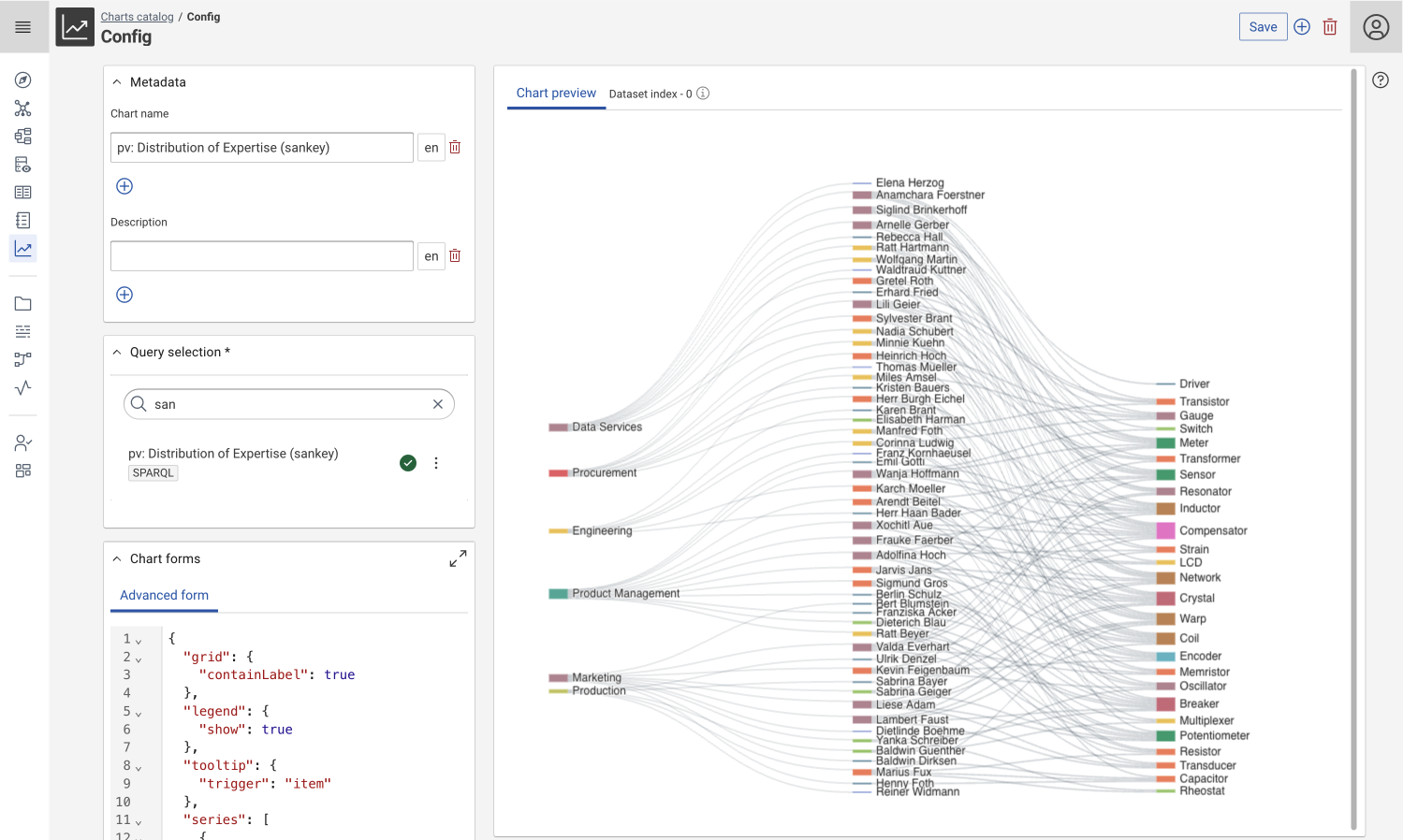Click the hierarchy diagram sidebar icon
The height and width of the screenshot is (840, 1403).
[x=22, y=136]
